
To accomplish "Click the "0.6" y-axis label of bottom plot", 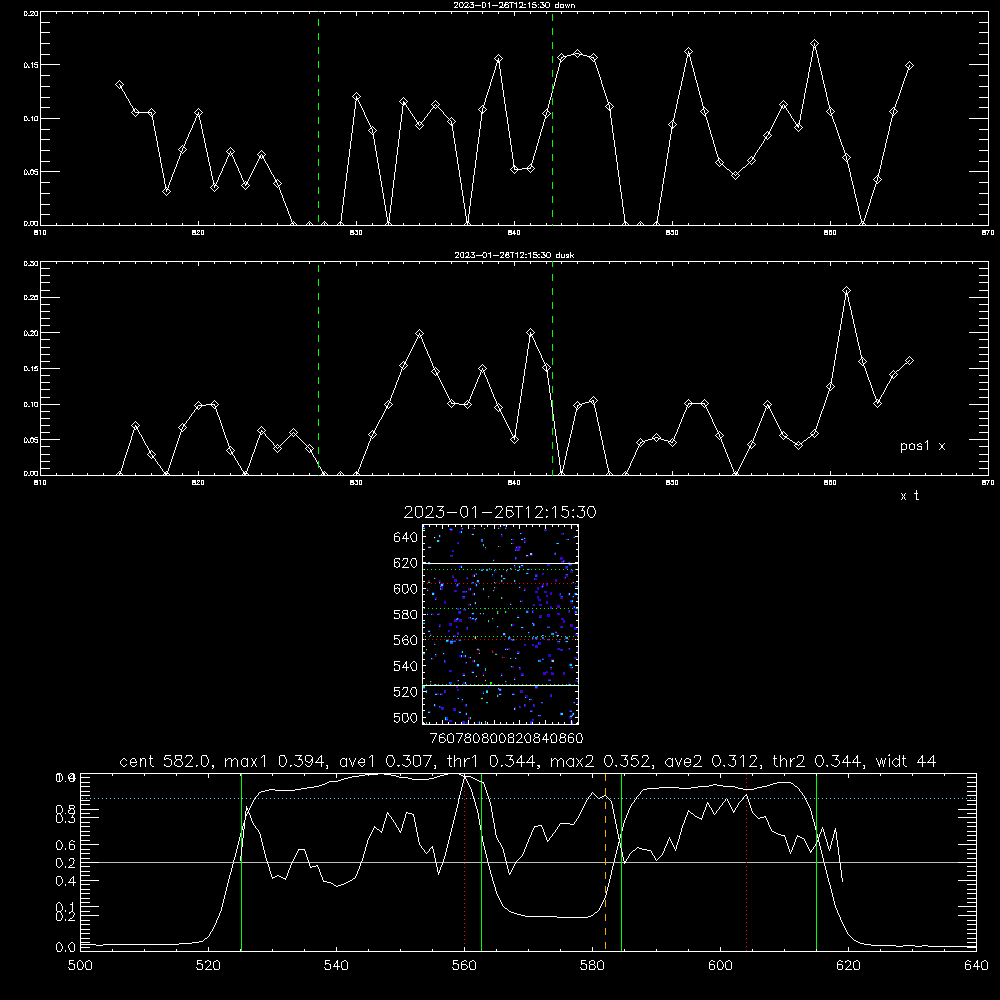I will (66, 845).
